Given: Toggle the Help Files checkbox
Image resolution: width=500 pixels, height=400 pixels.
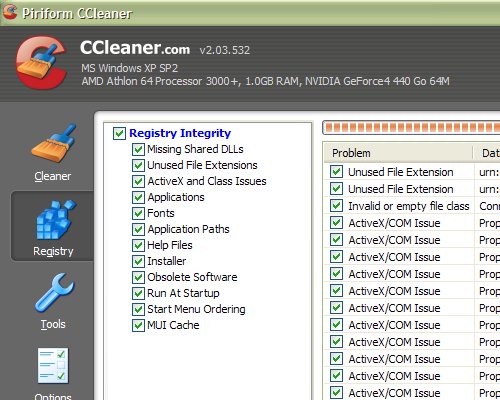Looking at the screenshot, I should tap(138, 245).
